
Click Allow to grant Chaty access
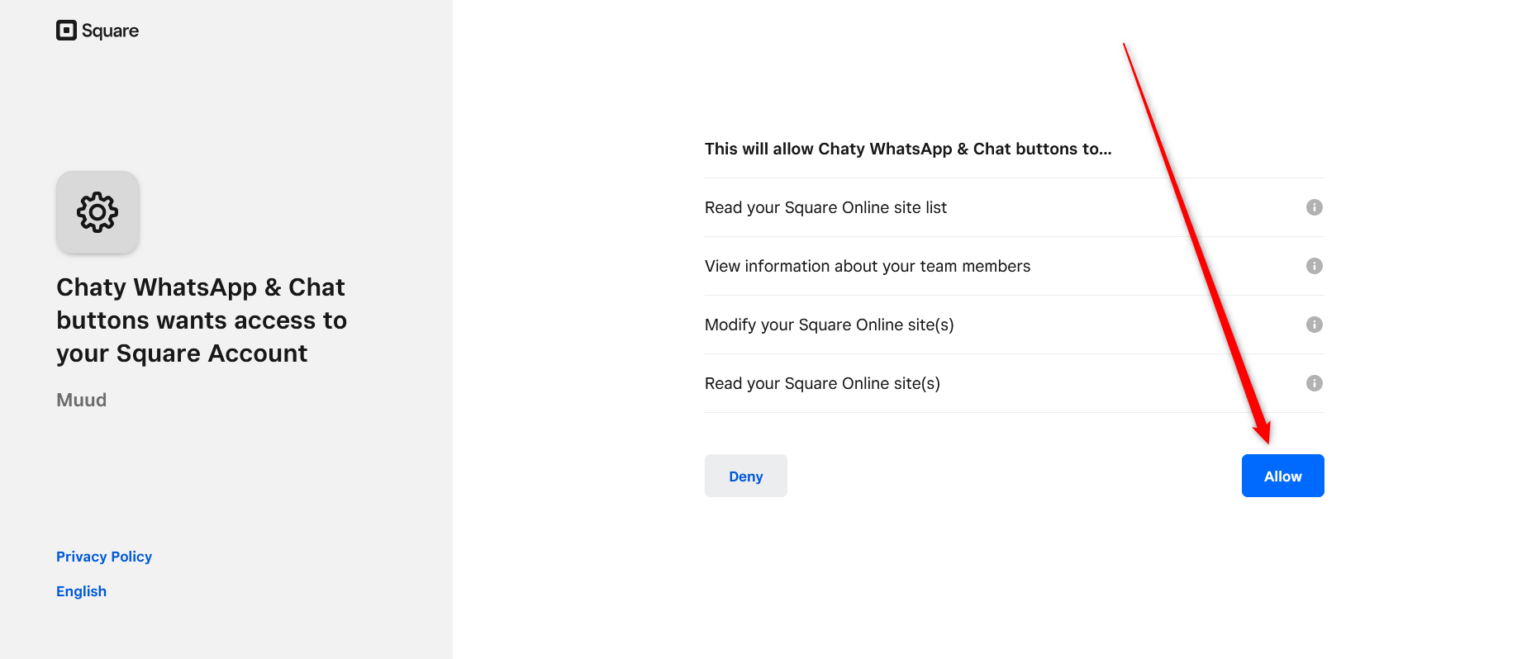tap(1283, 475)
